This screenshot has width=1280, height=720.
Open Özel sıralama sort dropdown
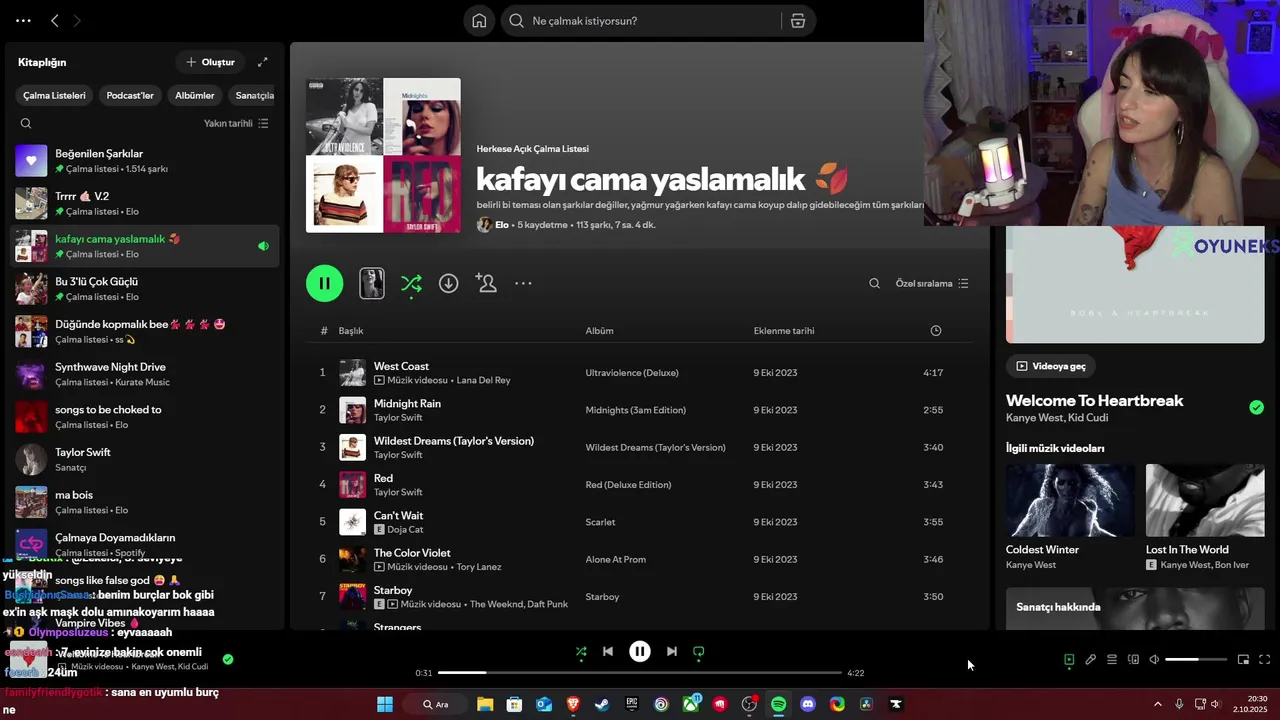(x=932, y=284)
